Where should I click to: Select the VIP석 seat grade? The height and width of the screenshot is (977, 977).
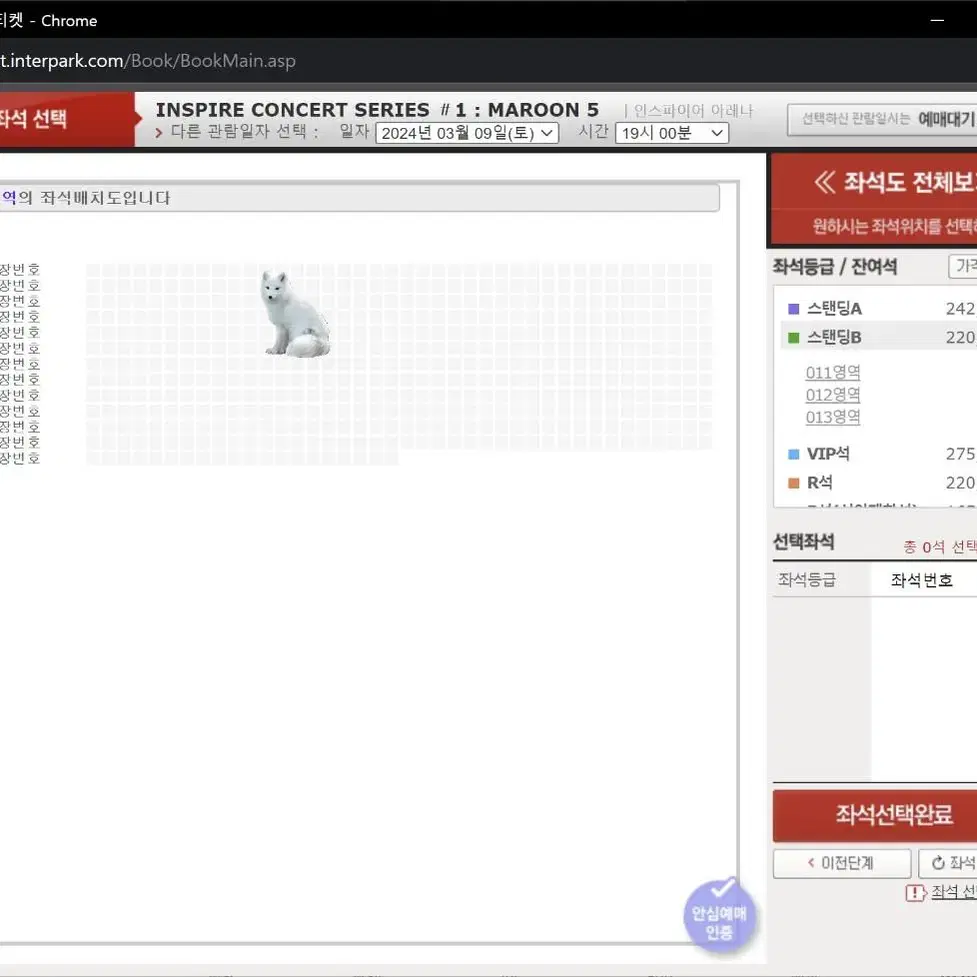click(879, 454)
